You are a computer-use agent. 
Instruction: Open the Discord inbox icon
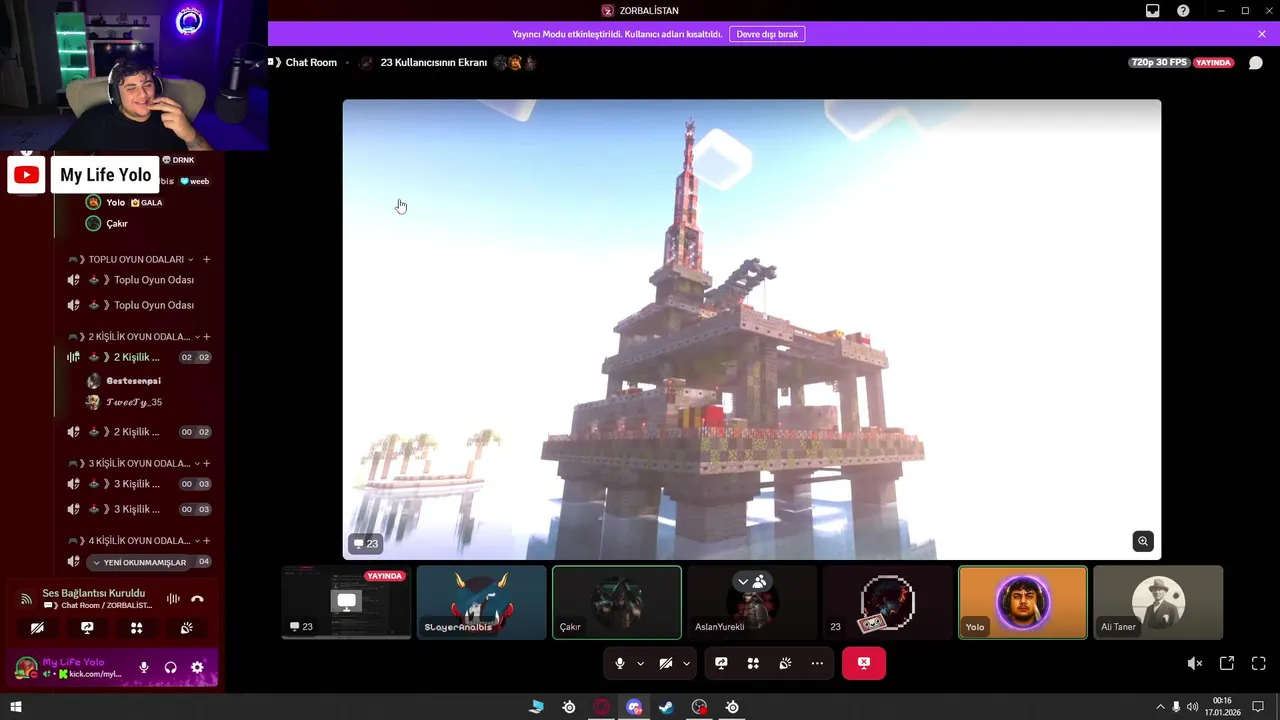[1153, 10]
